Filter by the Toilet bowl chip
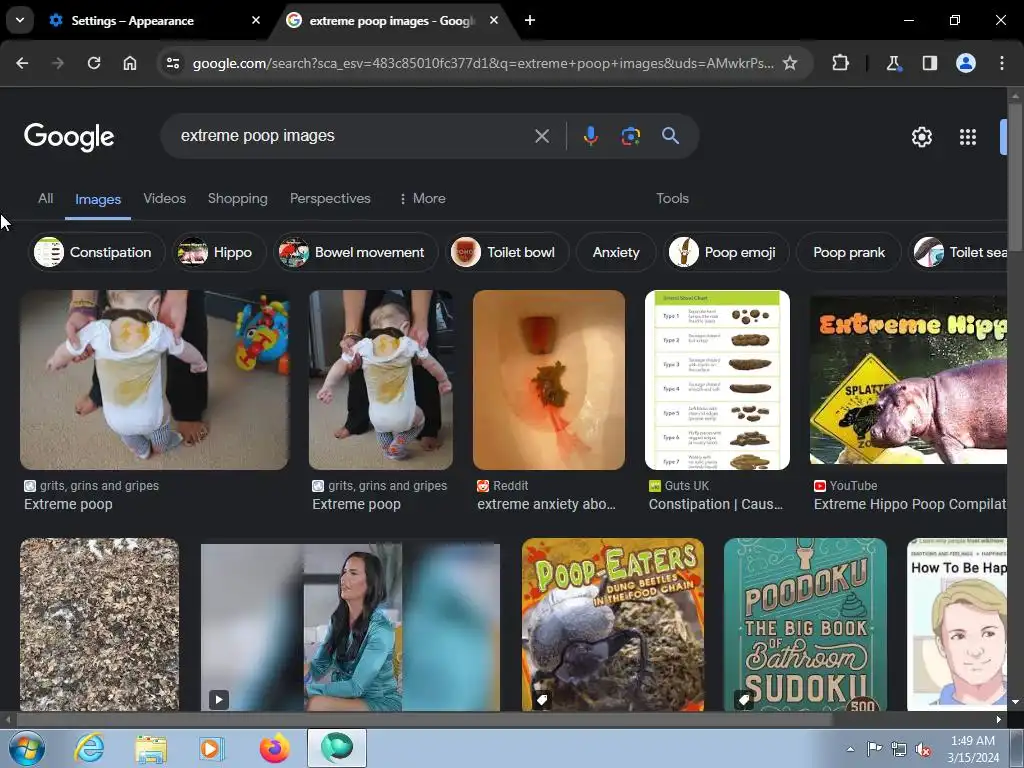This screenshot has height=768, width=1024. [x=507, y=252]
